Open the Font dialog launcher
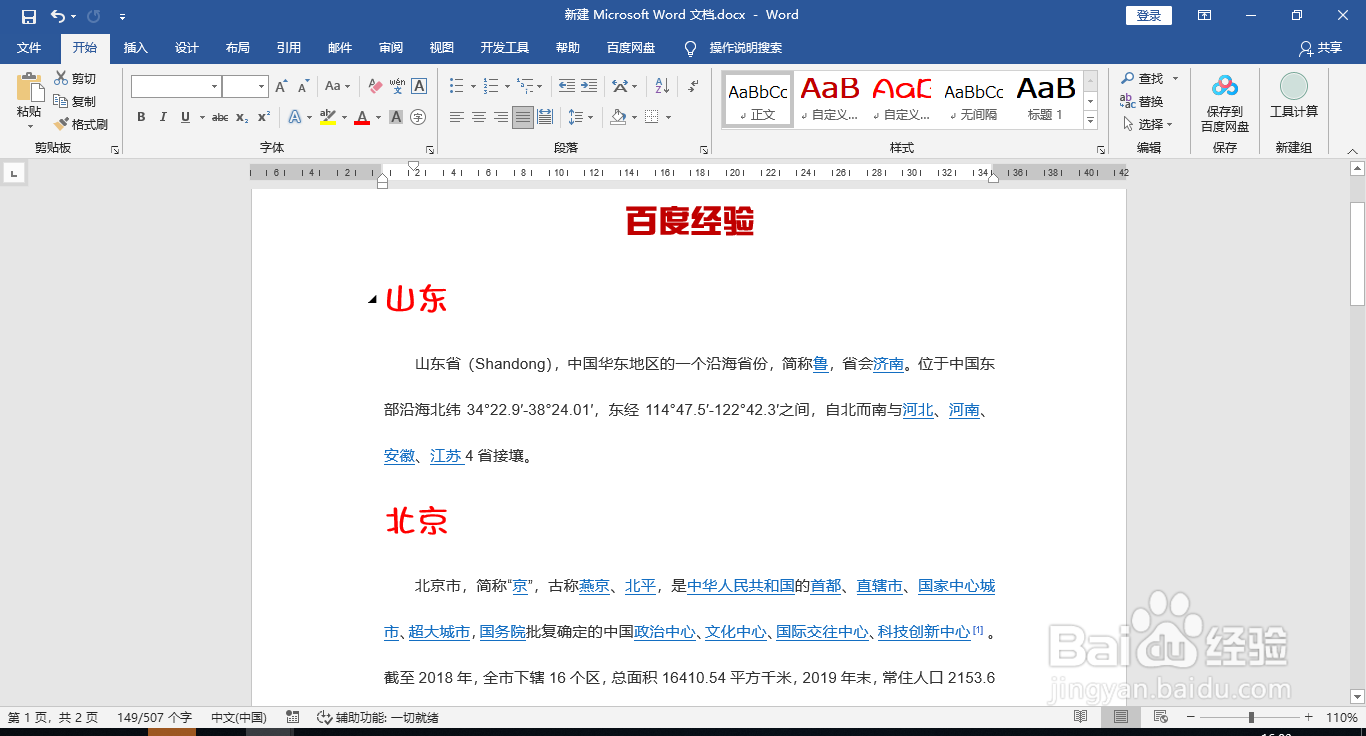 tap(428, 149)
